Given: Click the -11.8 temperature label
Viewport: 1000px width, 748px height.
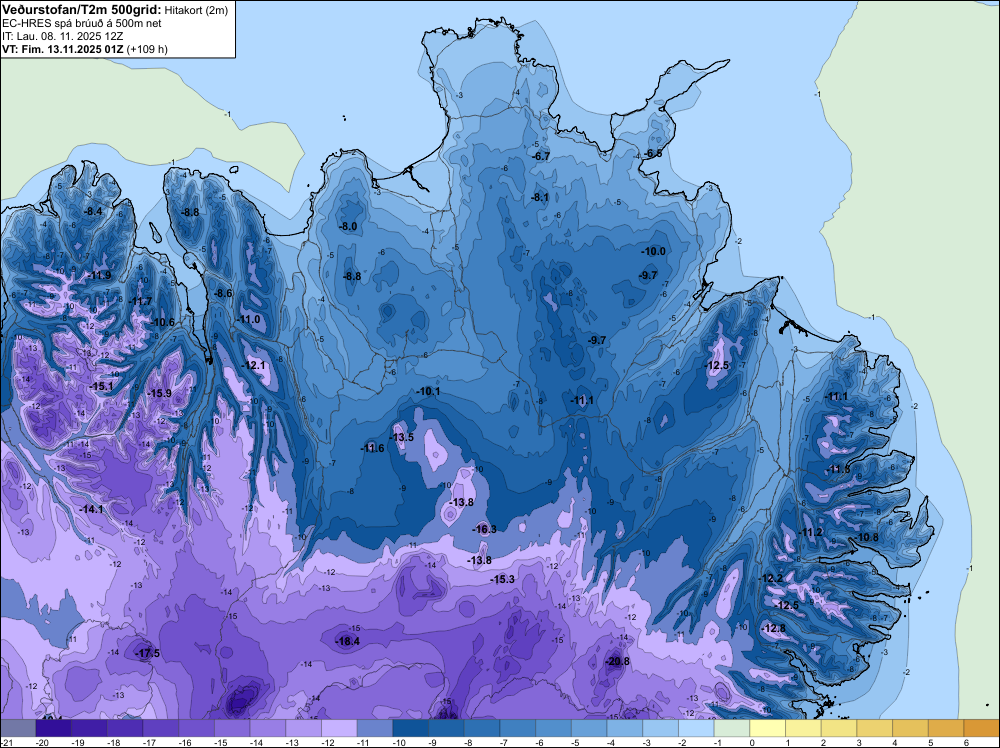Looking at the screenshot, I should pos(837,469).
